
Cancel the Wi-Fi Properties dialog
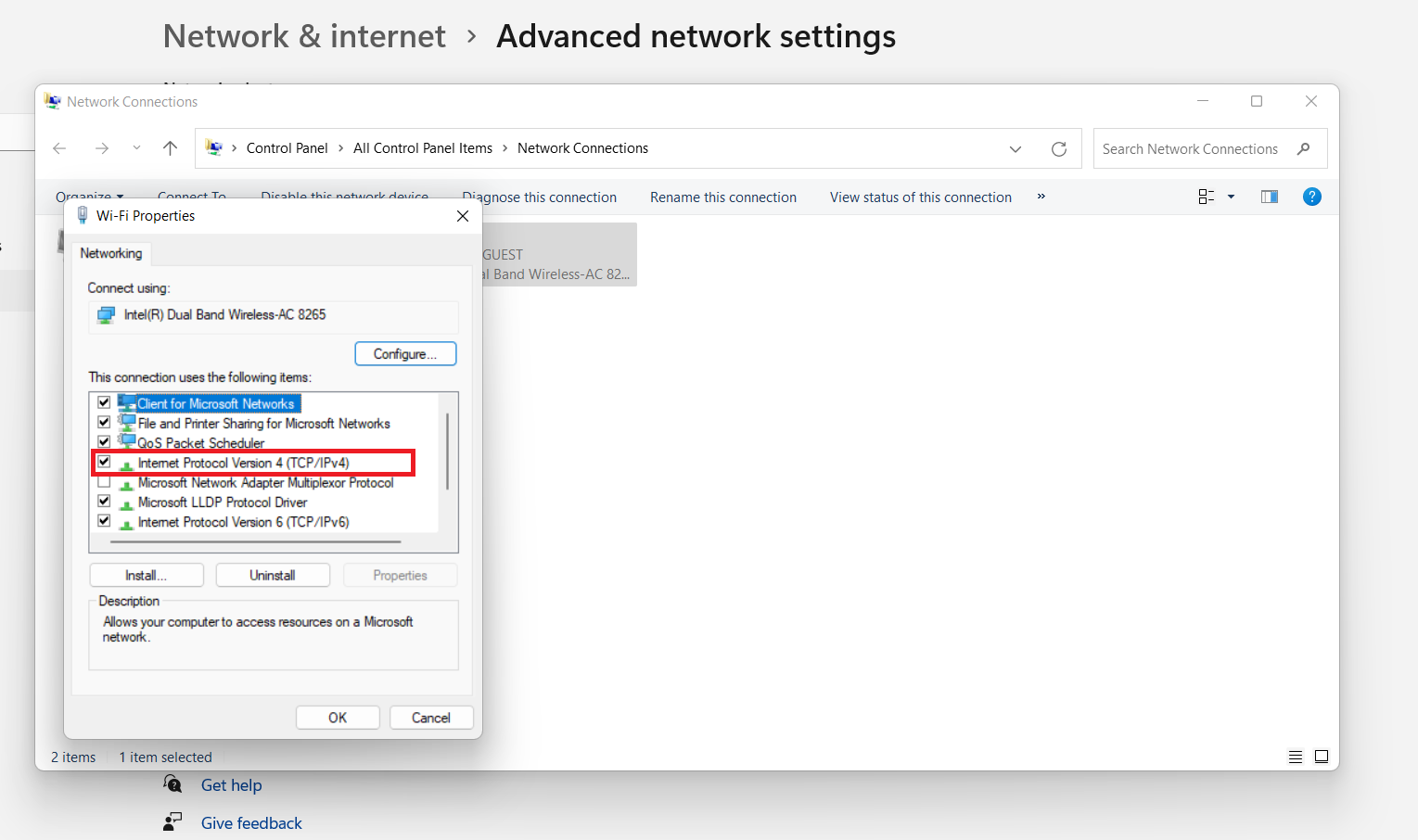pos(431,718)
